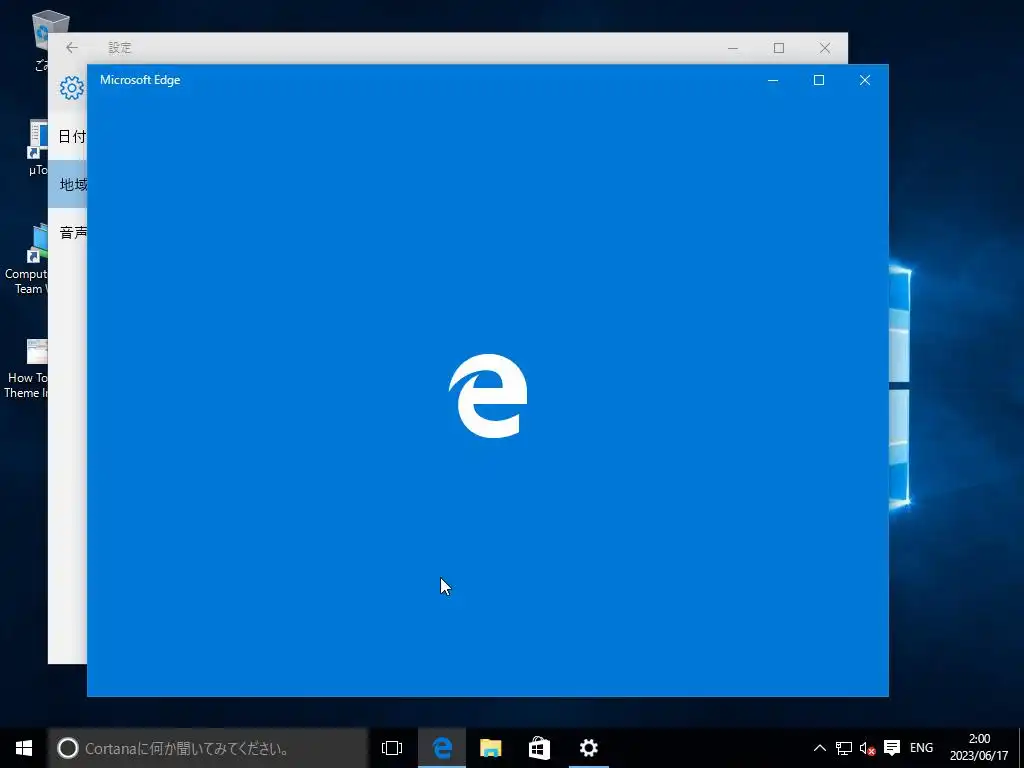
Task: Open the Store from the taskbar
Action: 539,748
